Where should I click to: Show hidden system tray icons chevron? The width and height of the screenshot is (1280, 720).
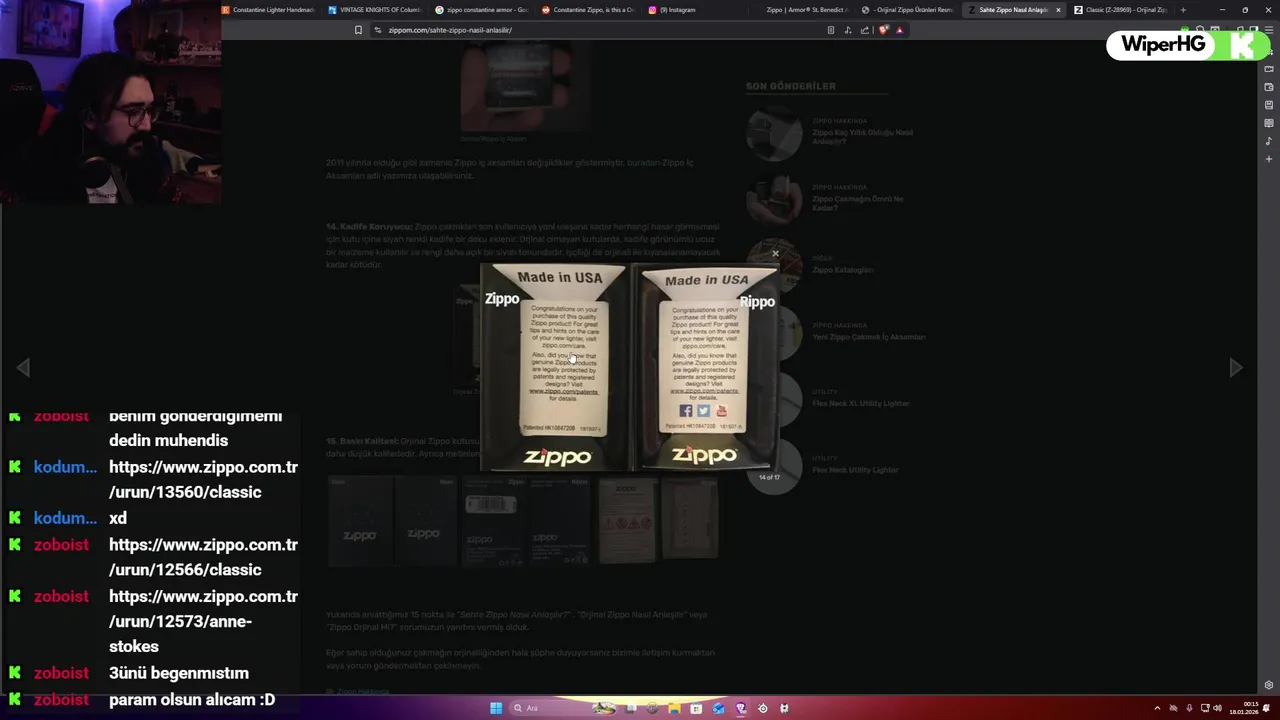[x=1157, y=708]
